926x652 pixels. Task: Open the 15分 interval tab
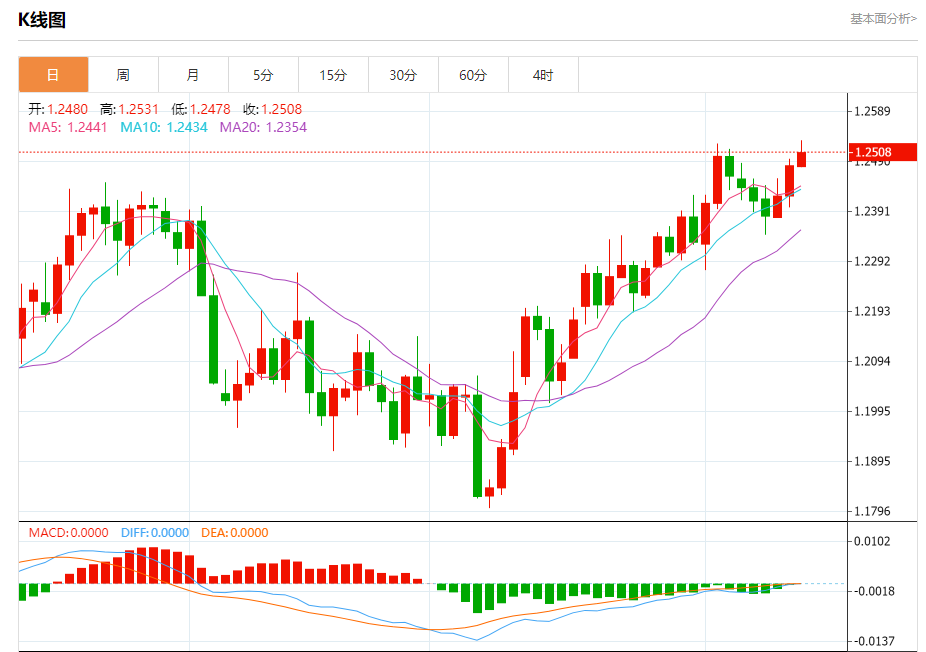coord(333,75)
